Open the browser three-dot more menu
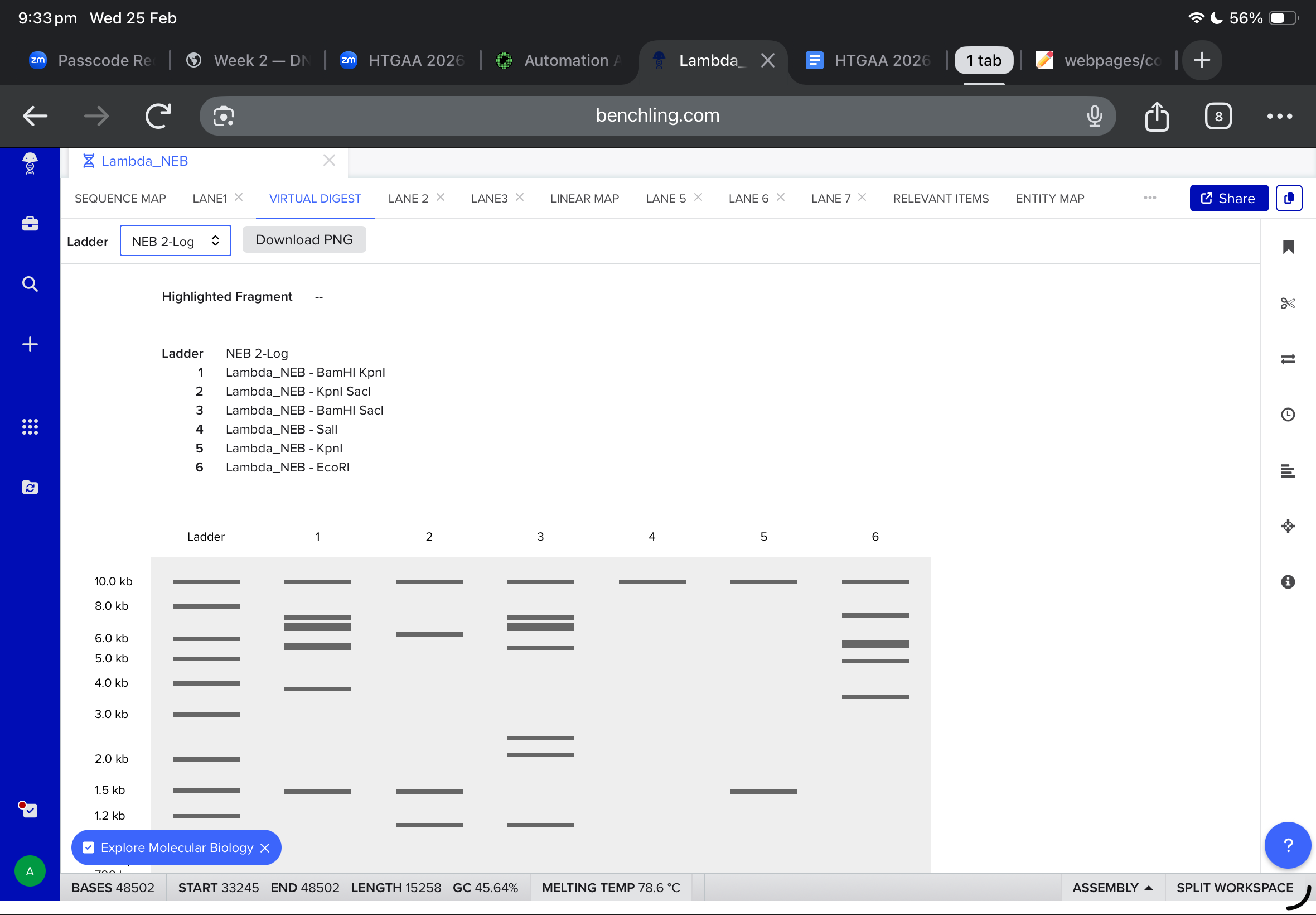 click(1279, 117)
